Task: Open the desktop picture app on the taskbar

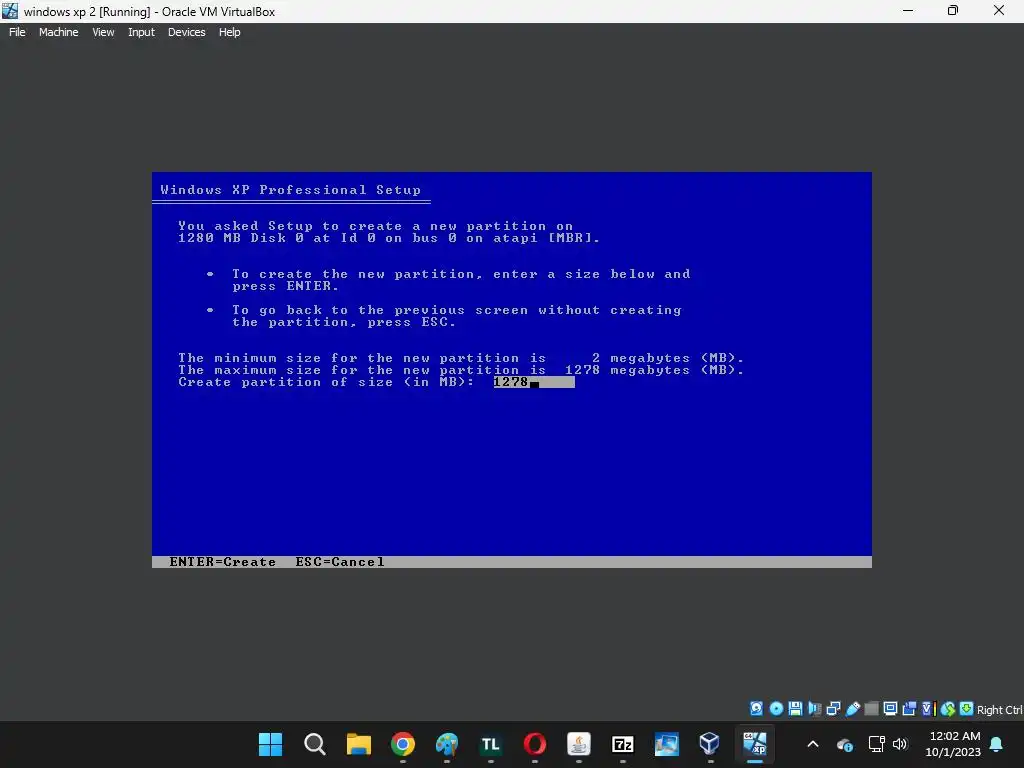Action: click(667, 744)
